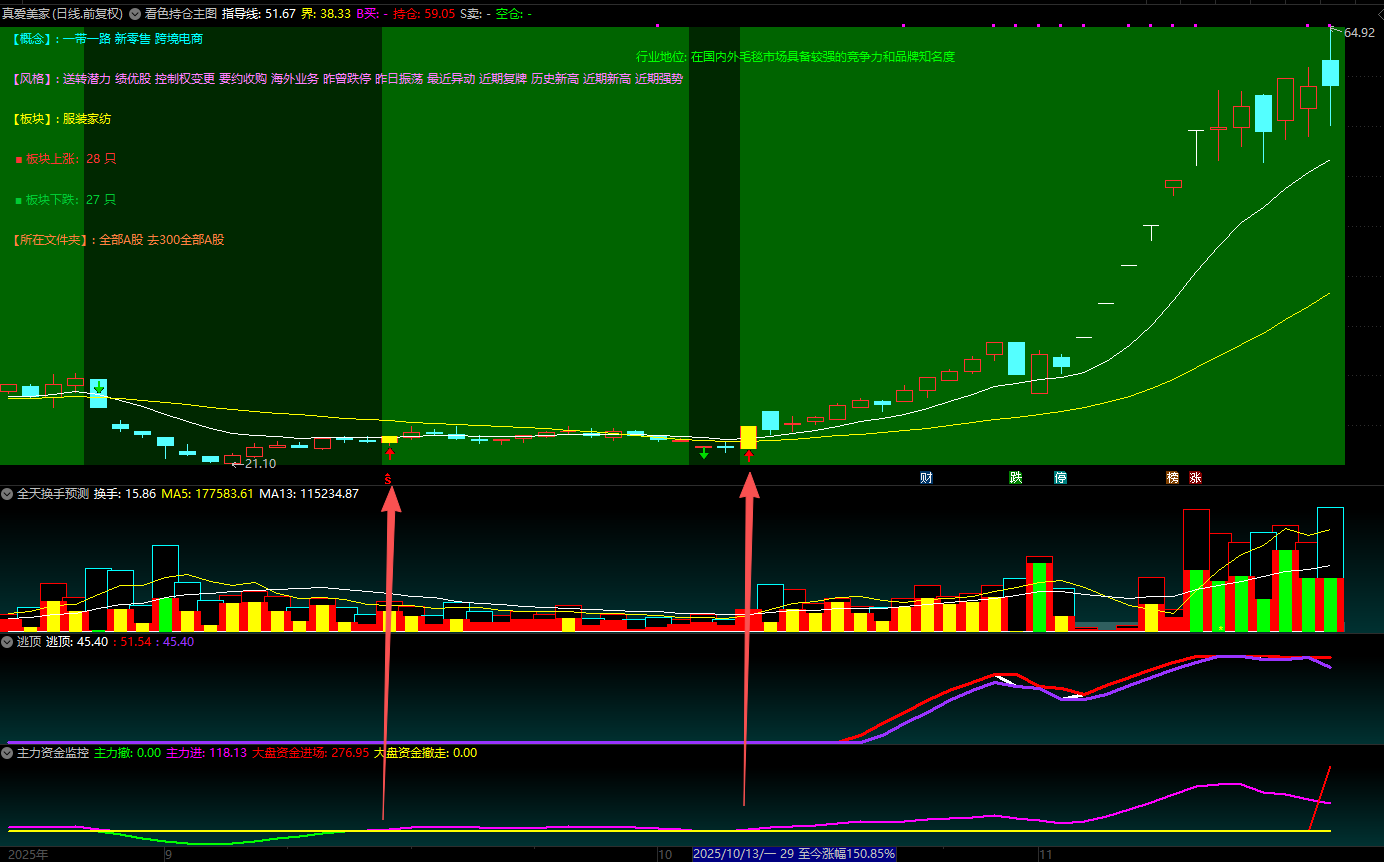Screen dimensions: 1384x862
Task: Click the 涨 event marker icon
Action: [x=1195, y=478]
